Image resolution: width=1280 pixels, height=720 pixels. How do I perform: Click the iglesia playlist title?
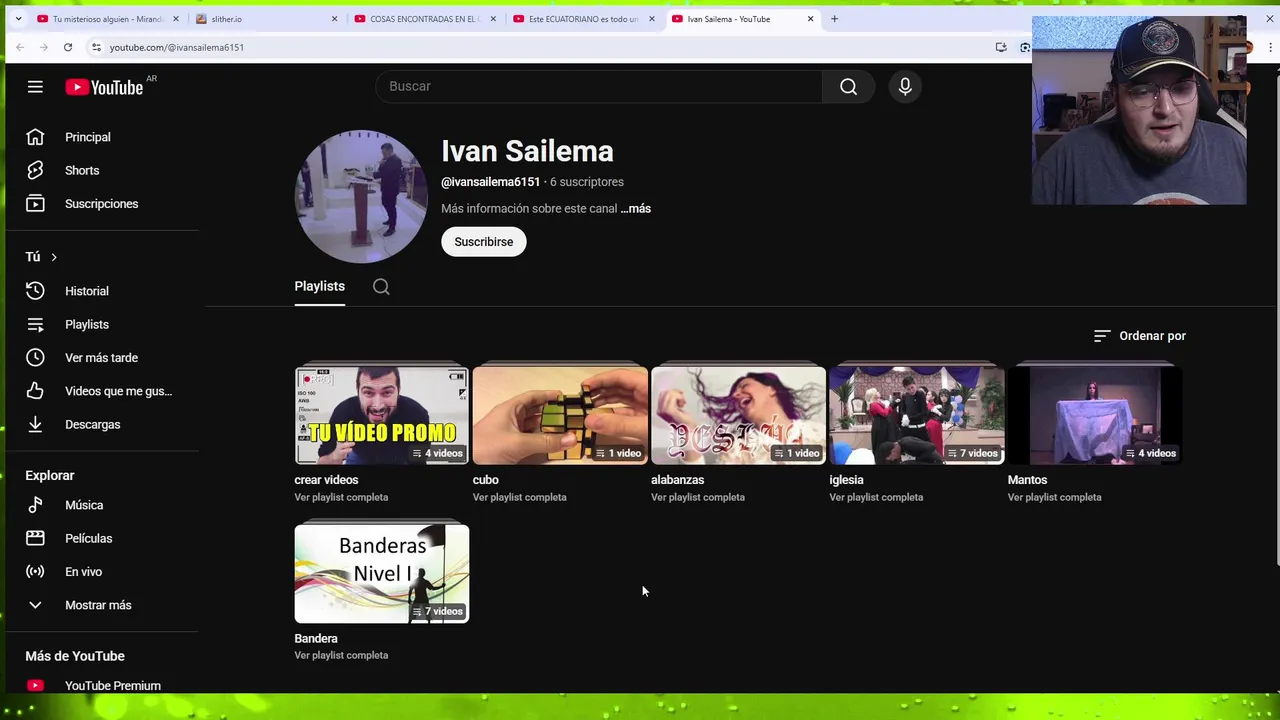pos(846,480)
